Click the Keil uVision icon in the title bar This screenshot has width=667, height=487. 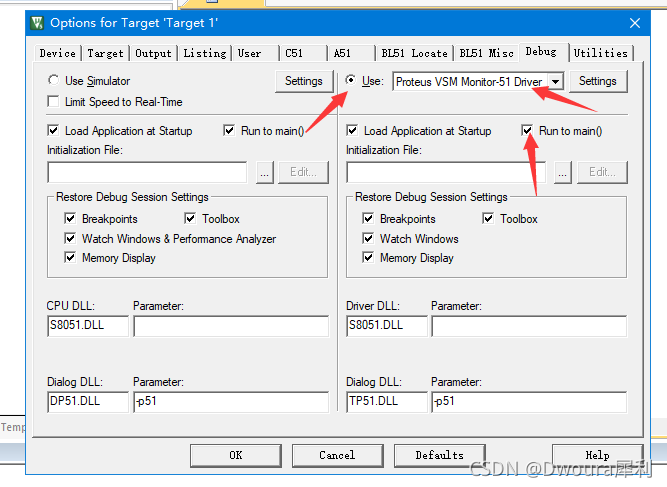coord(37,23)
